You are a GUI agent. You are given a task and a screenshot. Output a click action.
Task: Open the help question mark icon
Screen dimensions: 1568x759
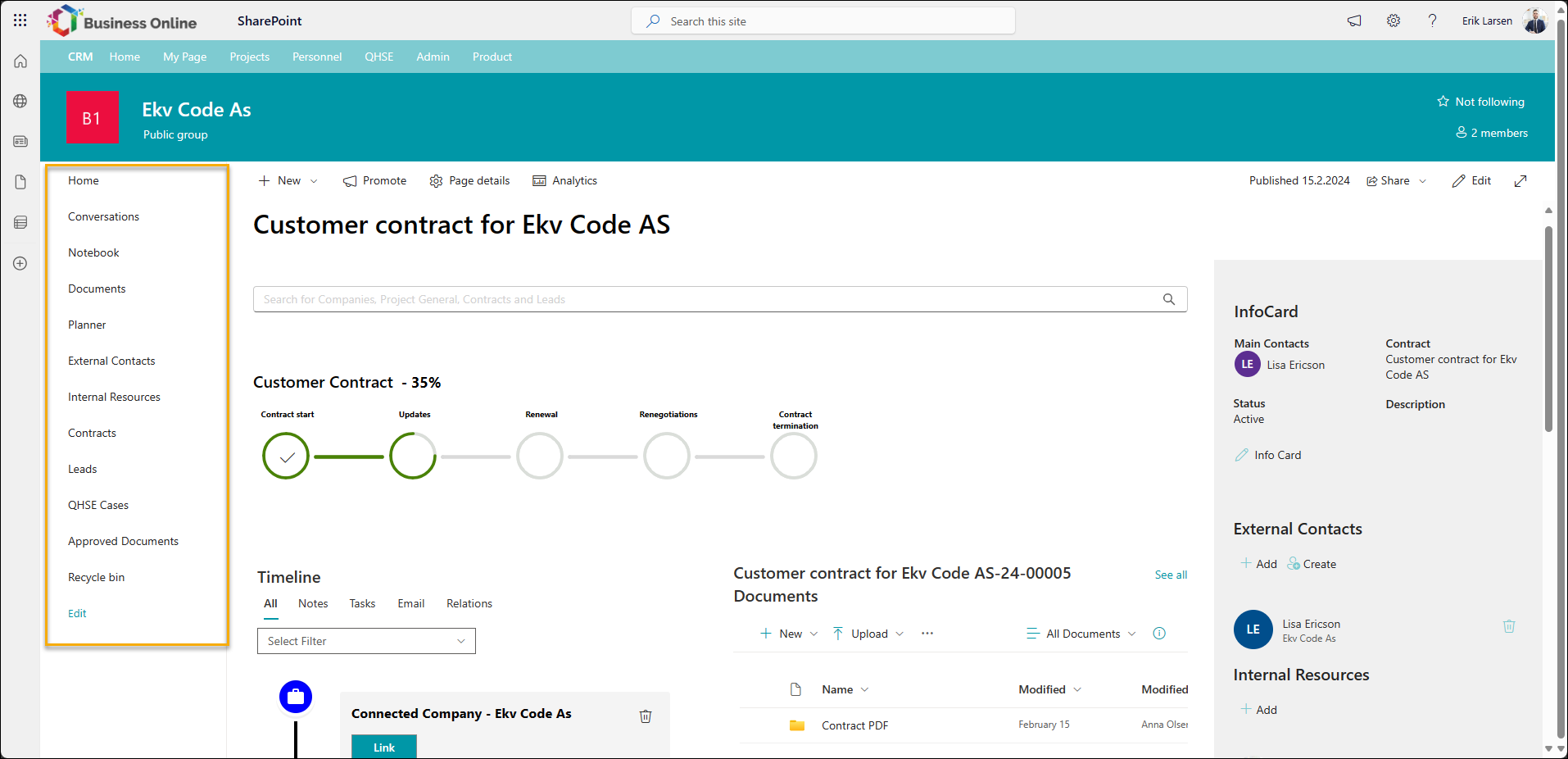click(x=1432, y=20)
